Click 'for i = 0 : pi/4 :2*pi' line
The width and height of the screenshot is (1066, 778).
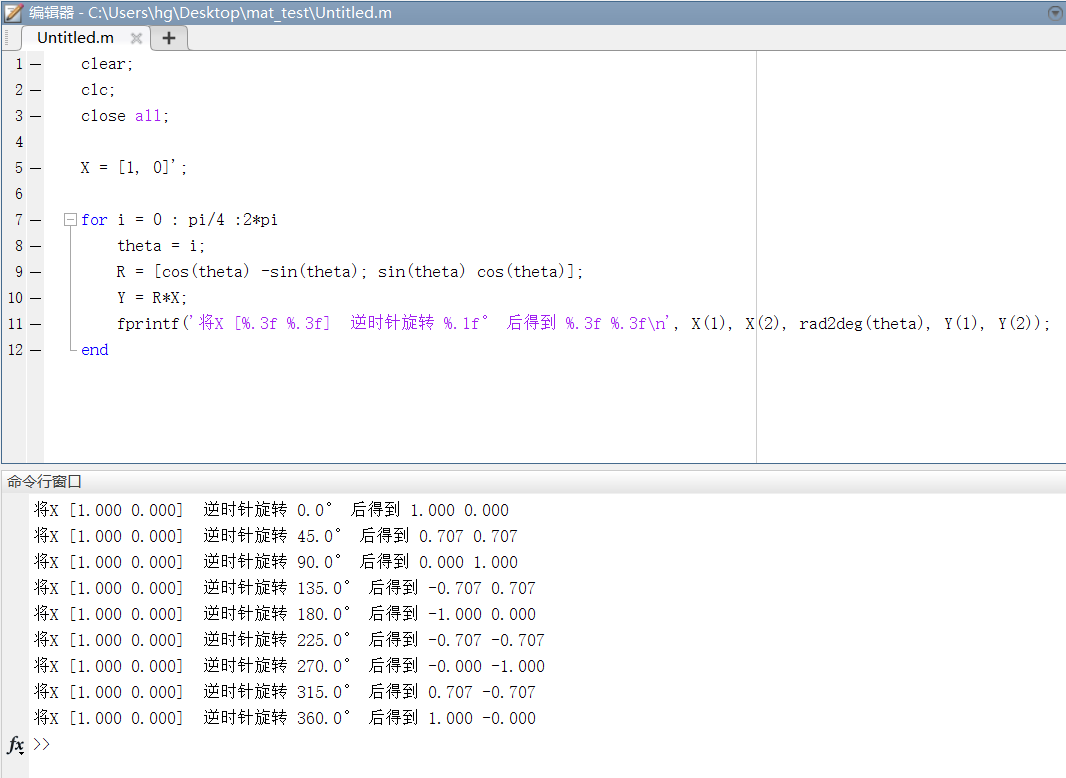tap(179, 220)
